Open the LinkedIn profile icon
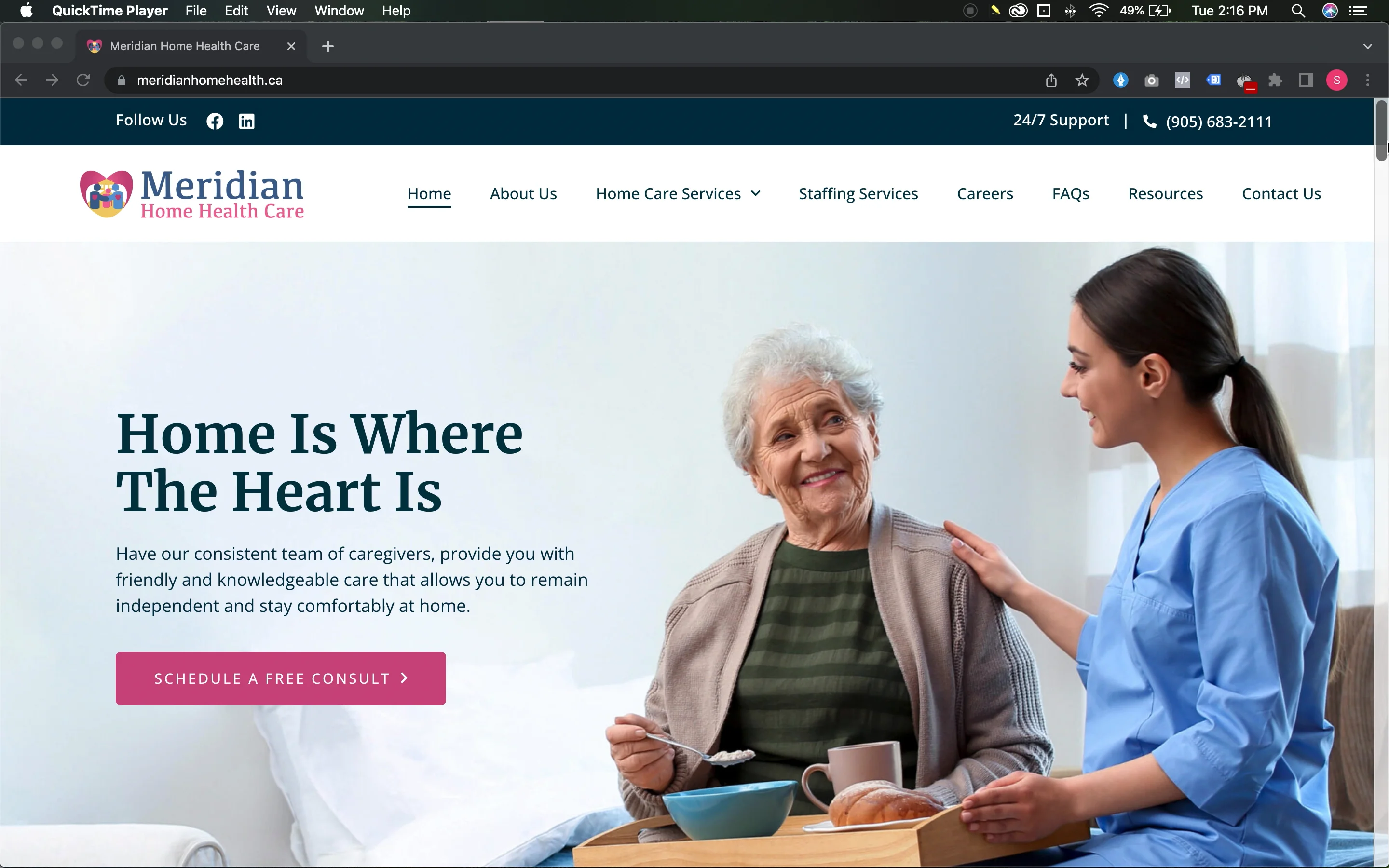The width and height of the screenshot is (1389, 868). tap(247, 121)
